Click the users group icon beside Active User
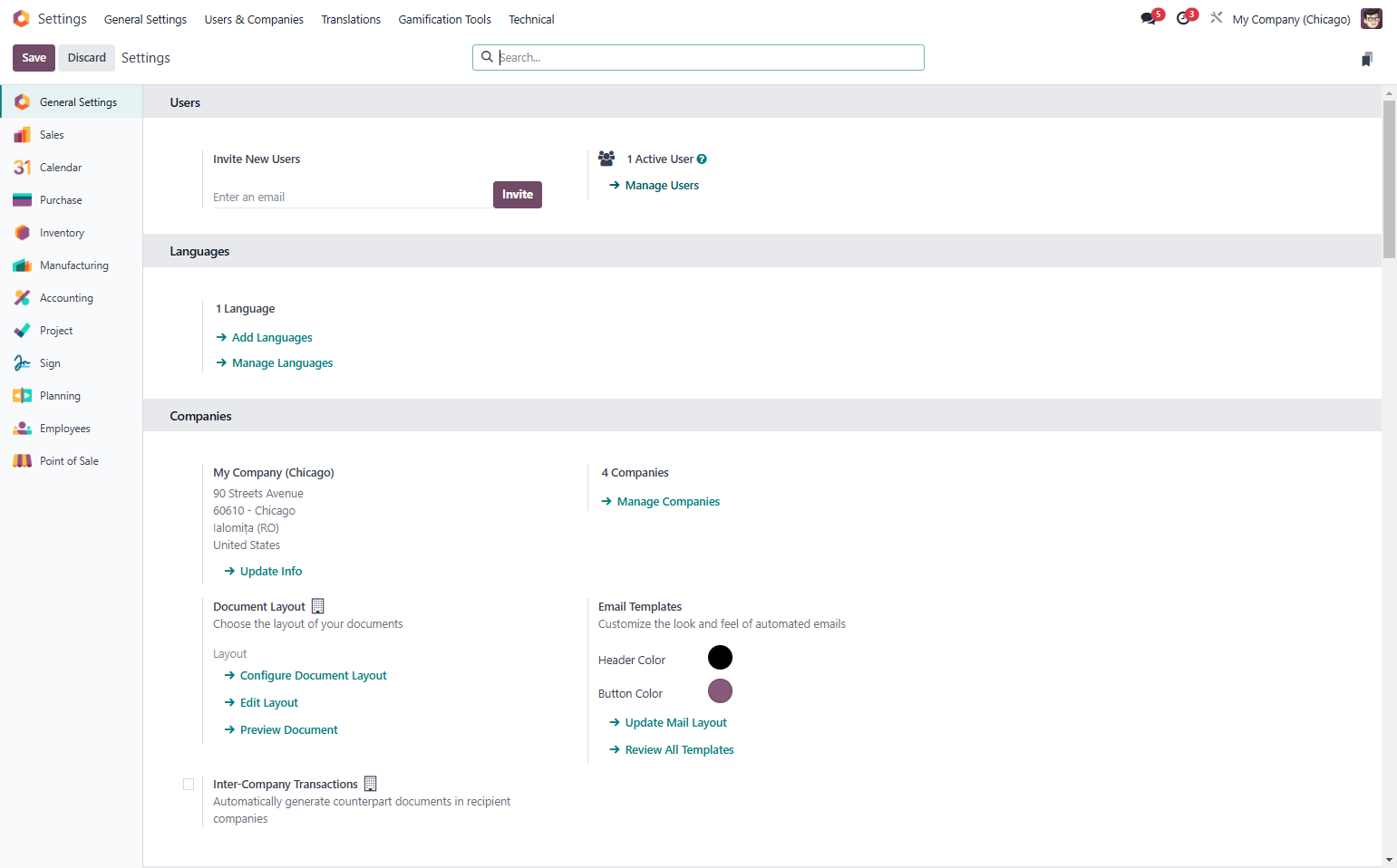1397x868 pixels. 606,159
